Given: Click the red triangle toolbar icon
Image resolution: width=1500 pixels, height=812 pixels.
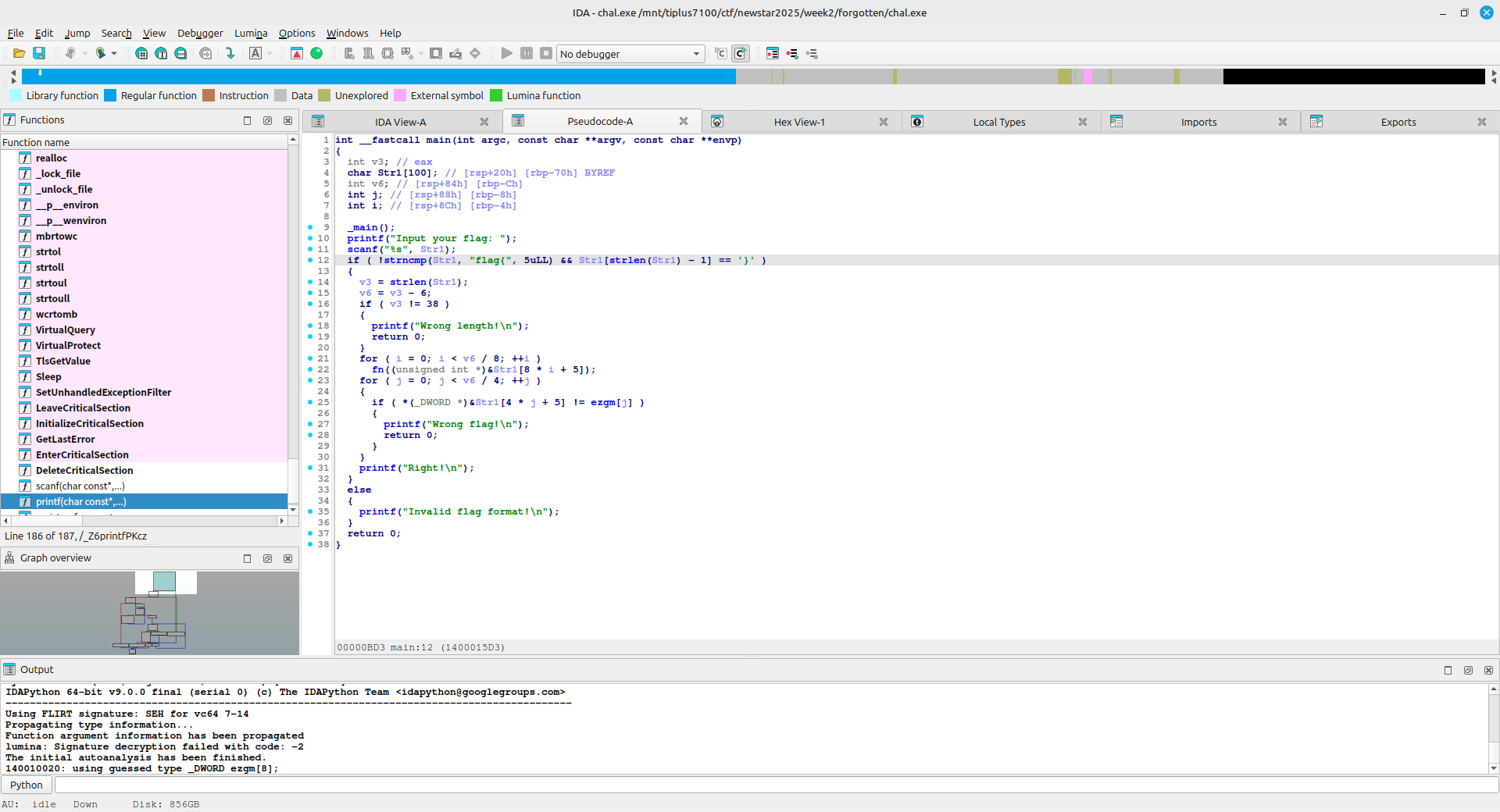Looking at the screenshot, I should [297, 54].
